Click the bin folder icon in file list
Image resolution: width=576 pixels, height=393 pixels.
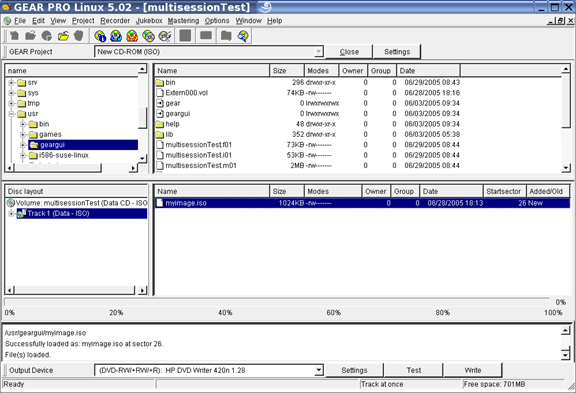pyautogui.click(x=159, y=83)
